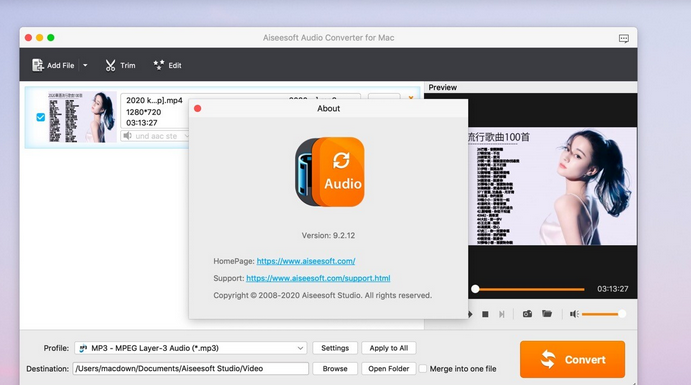Click the Open Folder button
Screen dimensions: 691x385
click(x=389, y=369)
